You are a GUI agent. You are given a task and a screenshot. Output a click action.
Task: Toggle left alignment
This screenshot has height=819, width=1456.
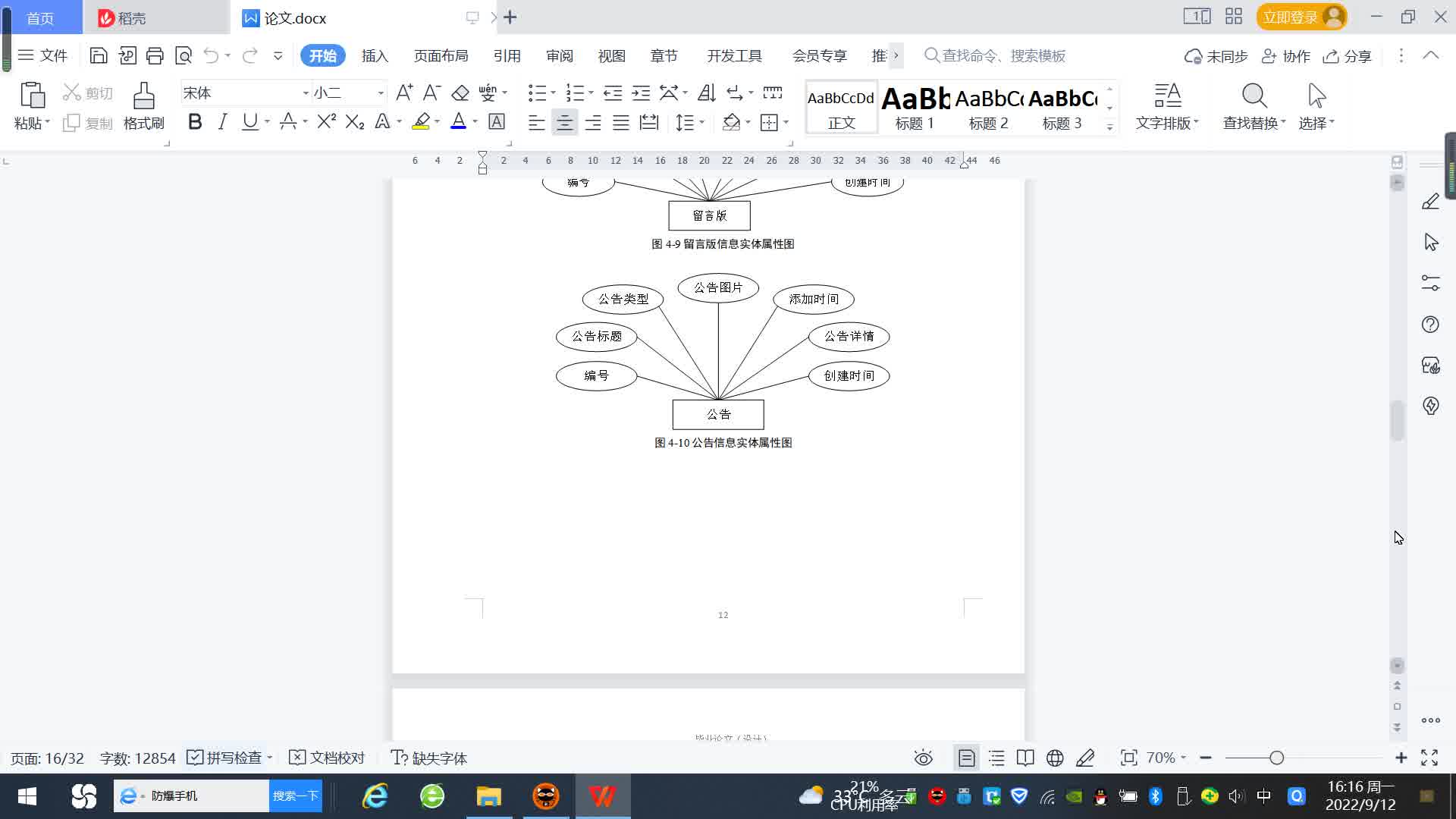pos(536,122)
